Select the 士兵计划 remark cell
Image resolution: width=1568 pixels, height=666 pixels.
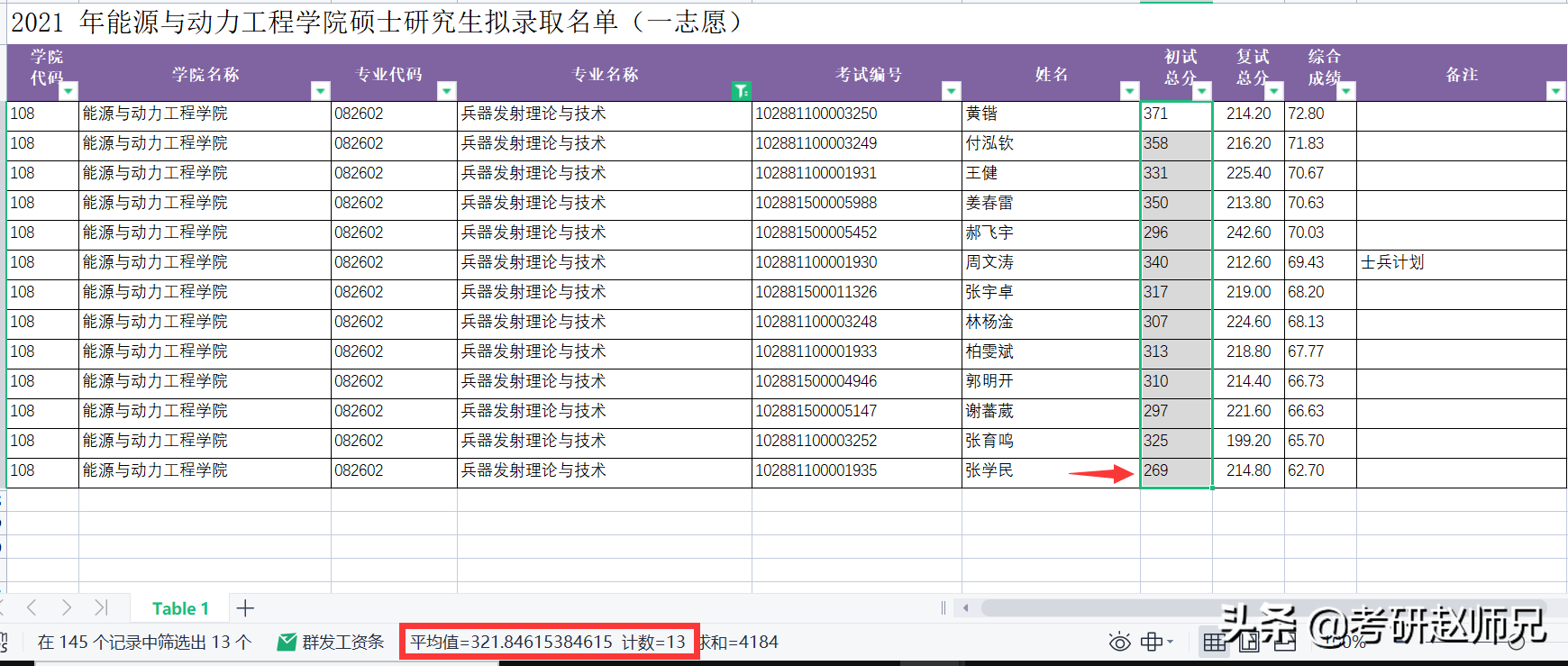pyautogui.click(x=1462, y=262)
